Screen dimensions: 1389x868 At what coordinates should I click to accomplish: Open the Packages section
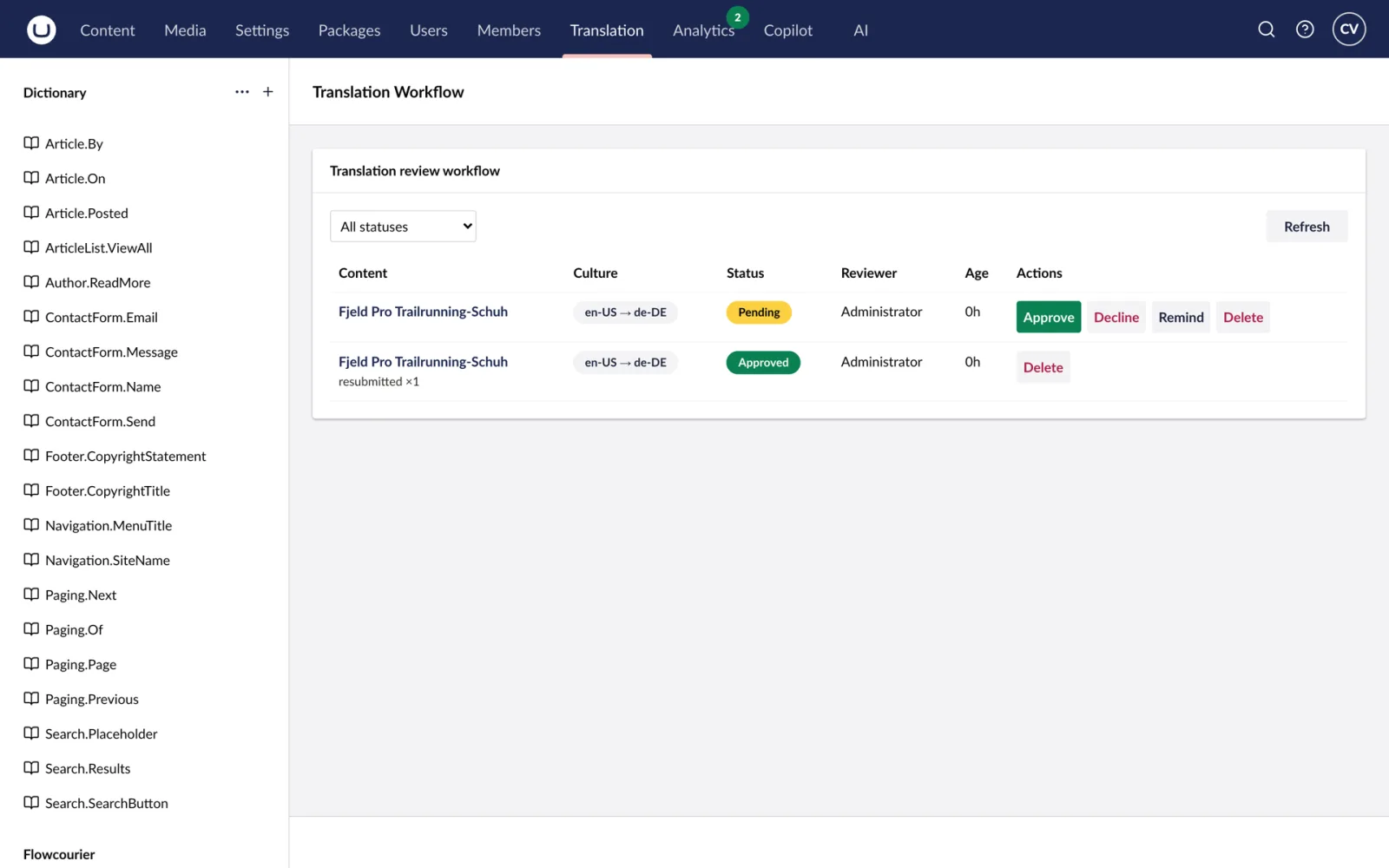pos(349,30)
